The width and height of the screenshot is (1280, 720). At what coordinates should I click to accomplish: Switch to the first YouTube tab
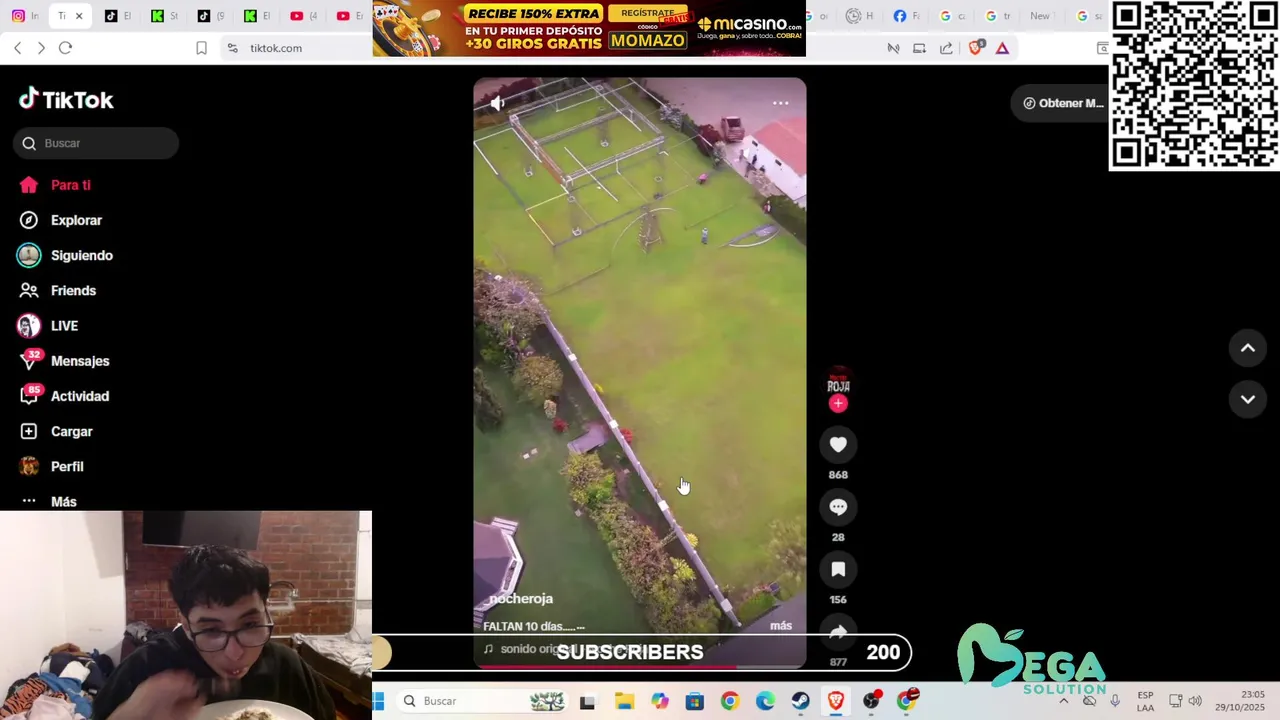tap(303, 16)
